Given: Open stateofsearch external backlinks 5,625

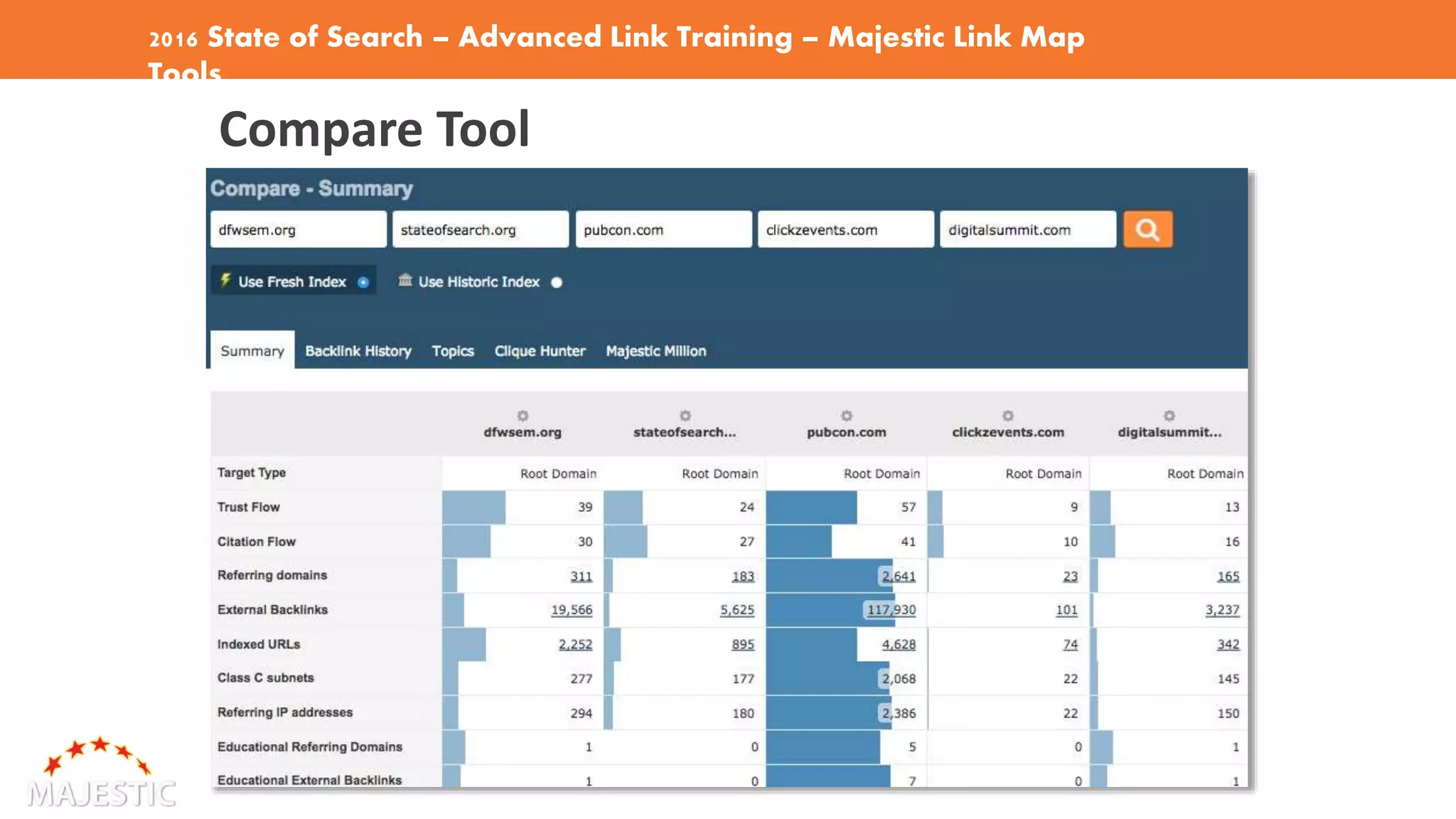Looking at the screenshot, I should coord(737,610).
